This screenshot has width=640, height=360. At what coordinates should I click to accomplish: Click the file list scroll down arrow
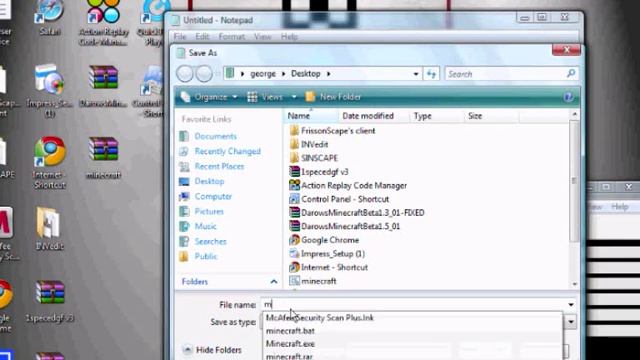click(x=574, y=284)
